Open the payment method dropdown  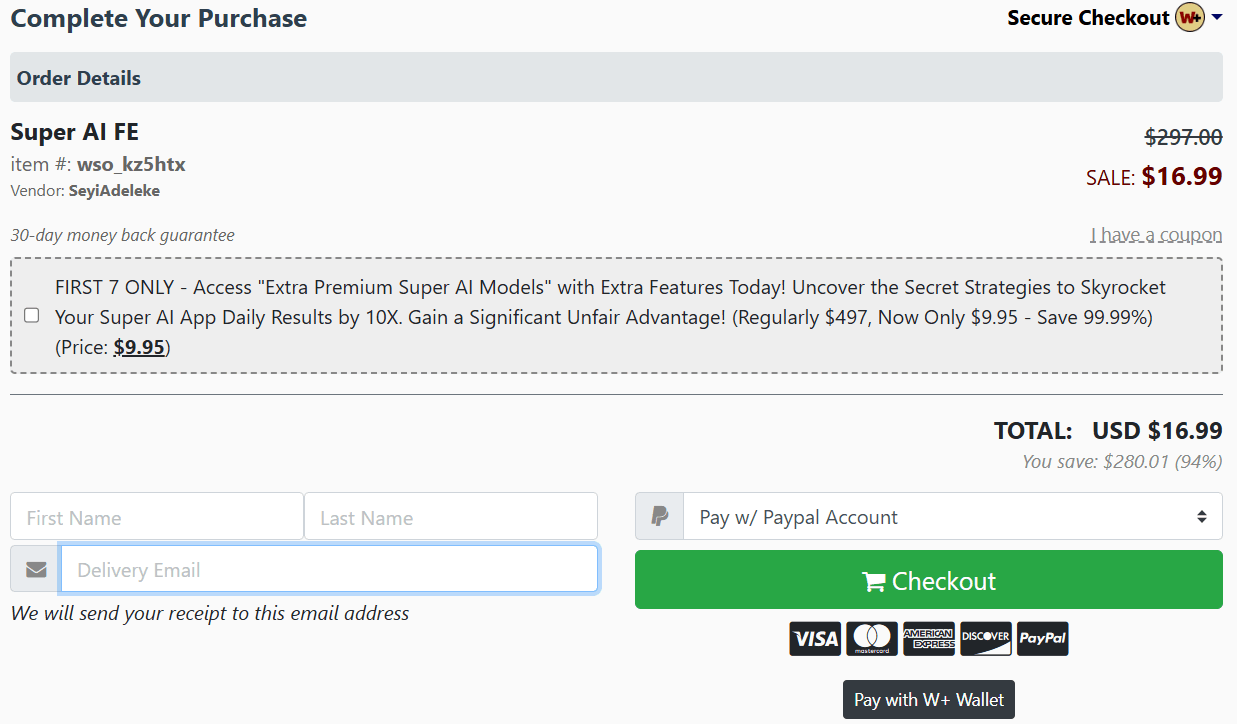(x=950, y=515)
